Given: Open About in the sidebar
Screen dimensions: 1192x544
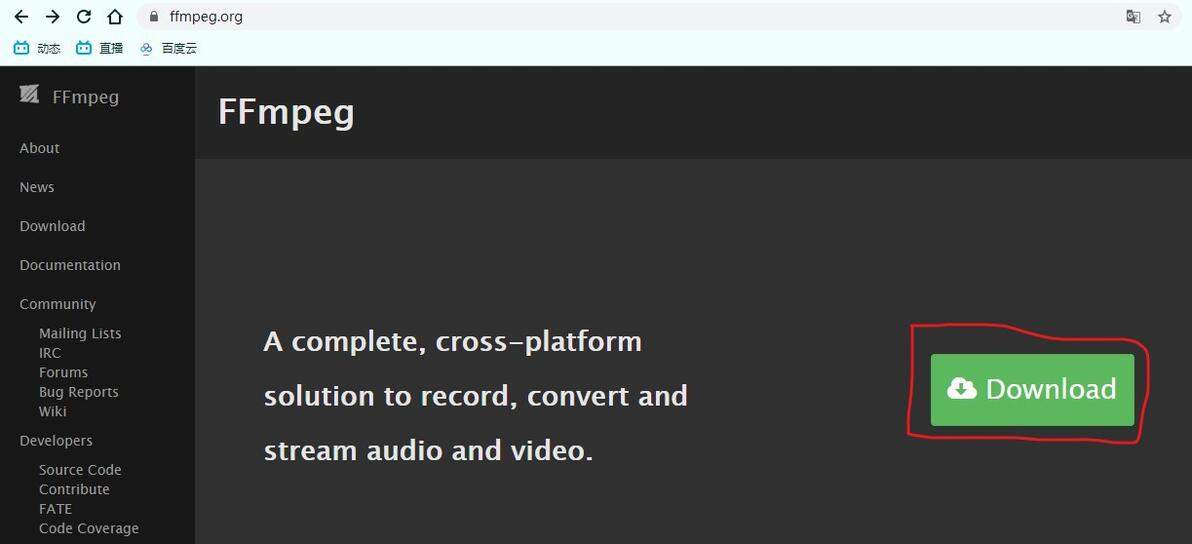Looking at the screenshot, I should (40, 148).
